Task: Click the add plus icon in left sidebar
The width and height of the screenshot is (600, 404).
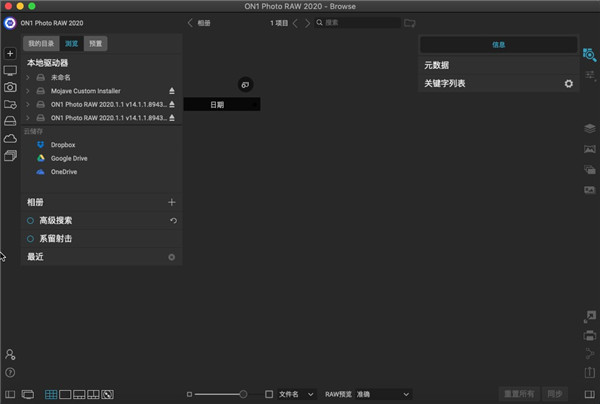Action: tap(10, 53)
